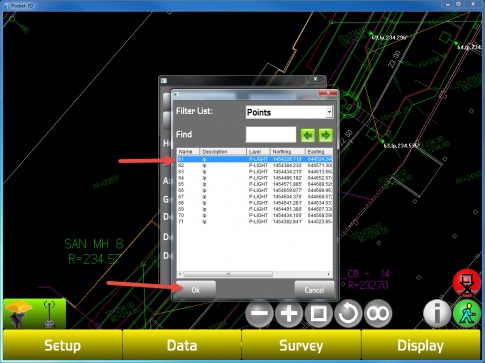
Task: Click the rotate view circular arrow icon
Action: [x=348, y=314]
